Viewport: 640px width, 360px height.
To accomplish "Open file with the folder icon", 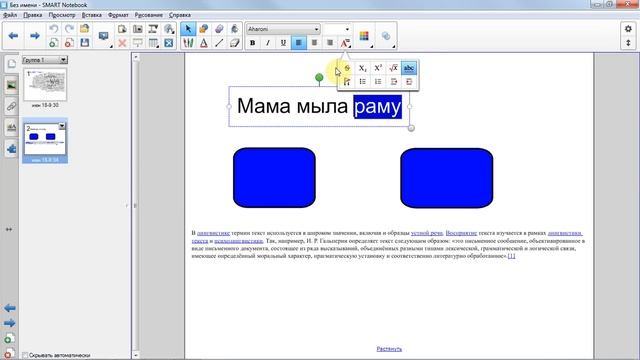I will (84, 29).
